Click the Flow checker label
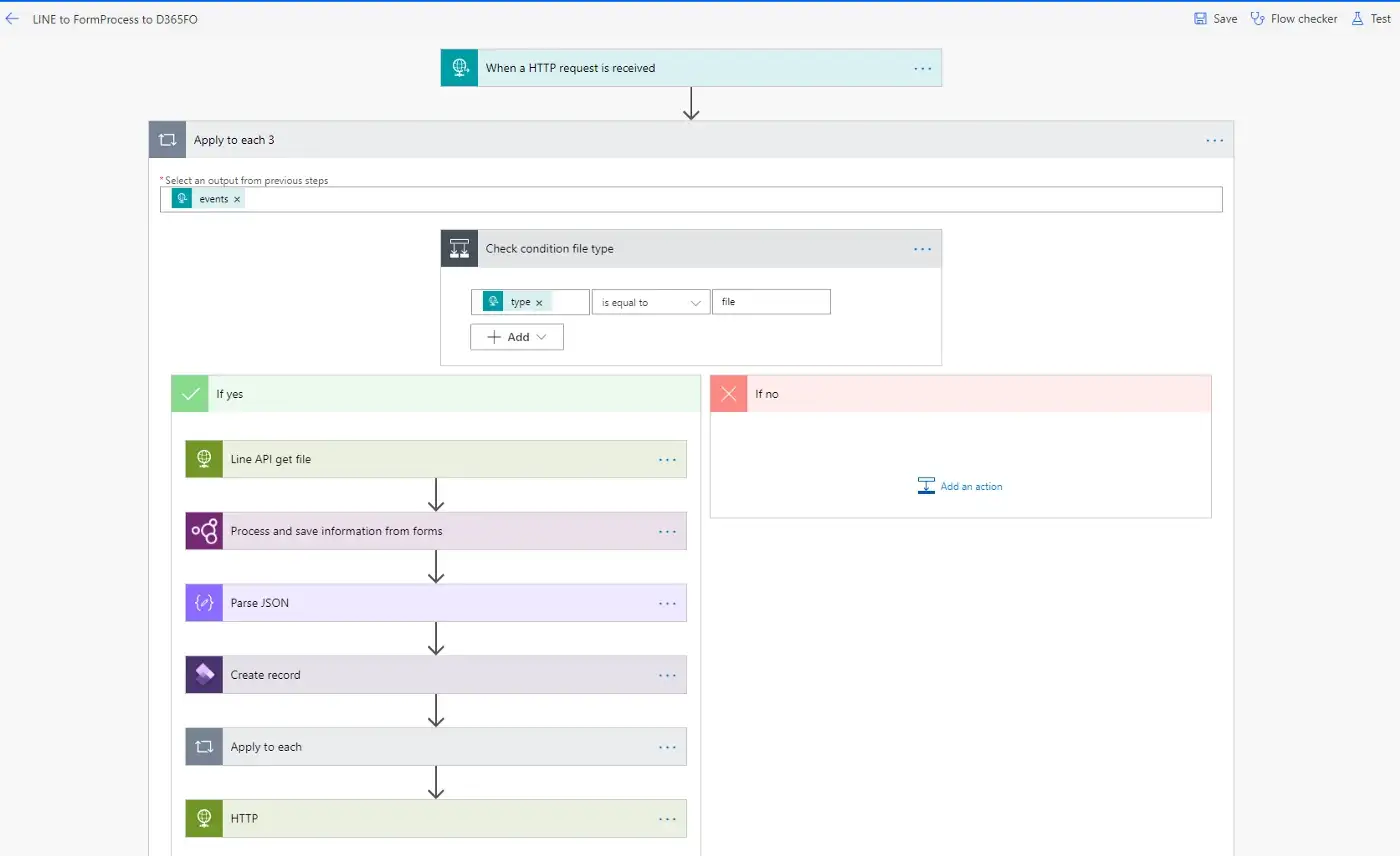Screen dimensions: 1400x856 1304,19
